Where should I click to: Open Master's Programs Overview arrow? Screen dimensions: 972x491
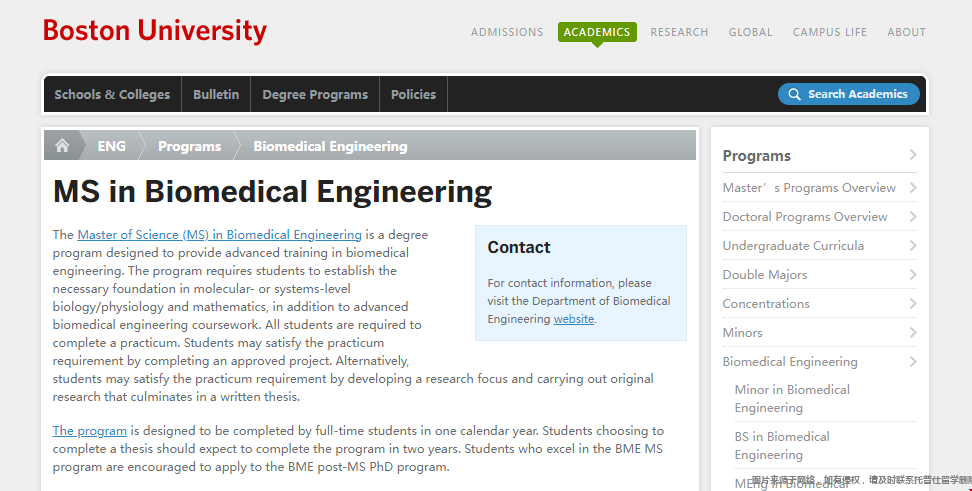(912, 187)
